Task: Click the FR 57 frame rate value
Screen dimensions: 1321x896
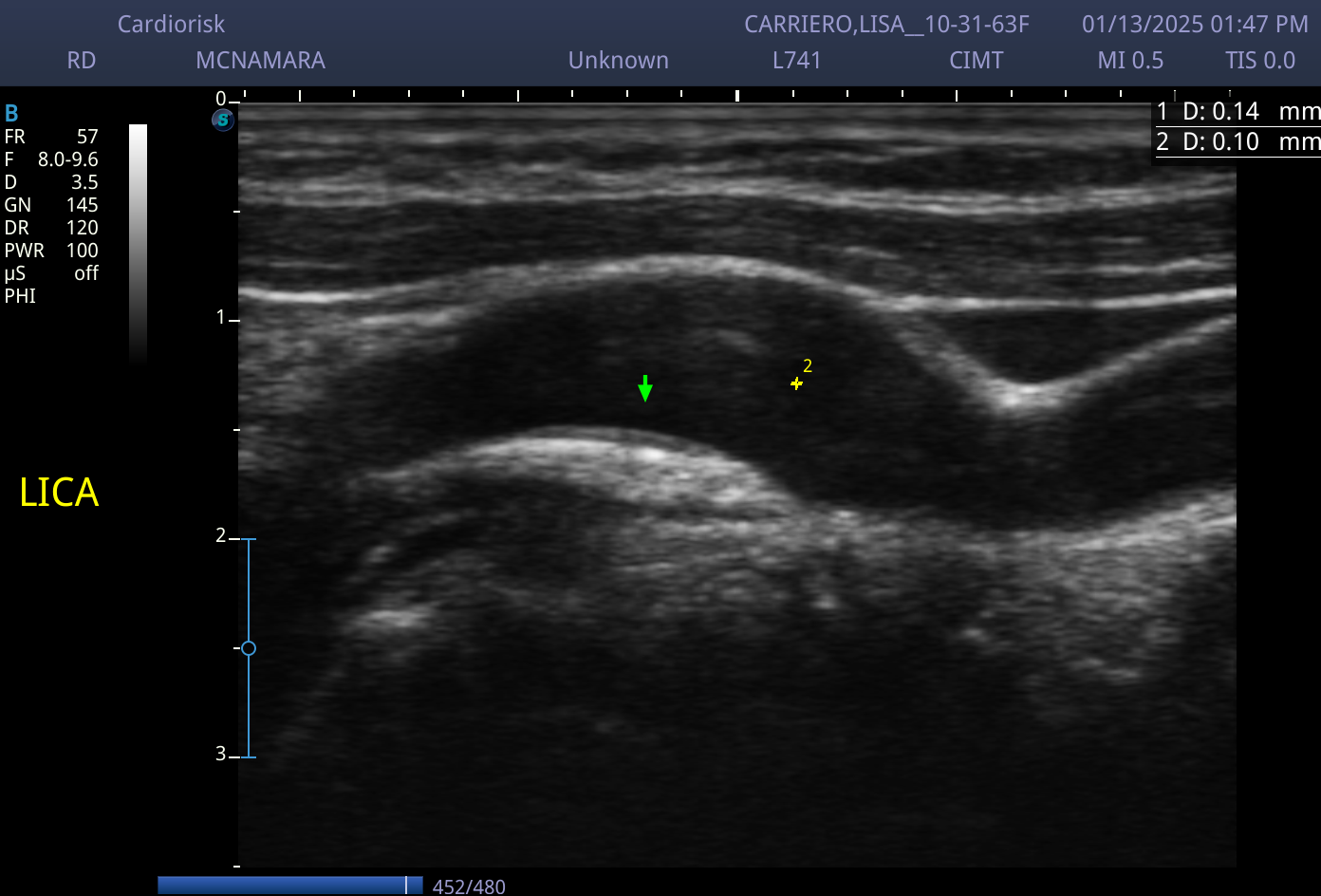Action: pos(51,137)
